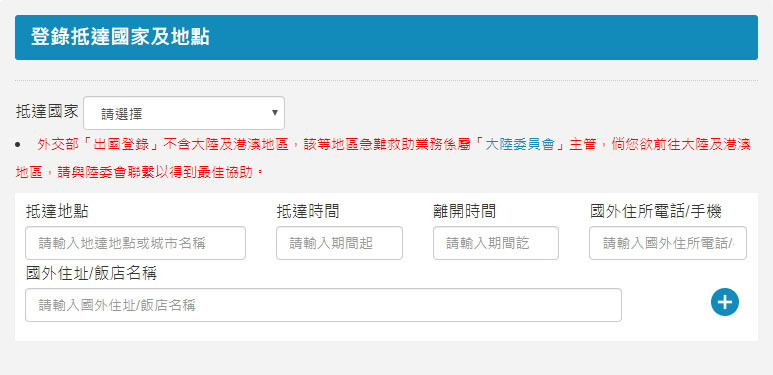Click the red 外交部「出國登錄」 notice text
The height and width of the screenshot is (375, 773).
pyautogui.click(x=383, y=159)
